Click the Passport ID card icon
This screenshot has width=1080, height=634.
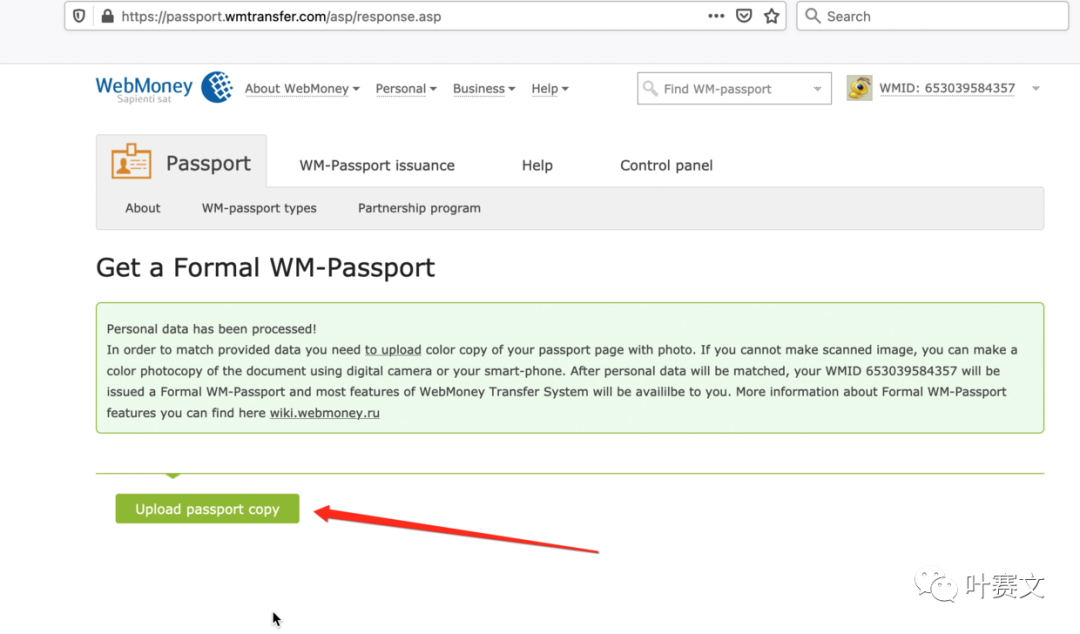131,163
